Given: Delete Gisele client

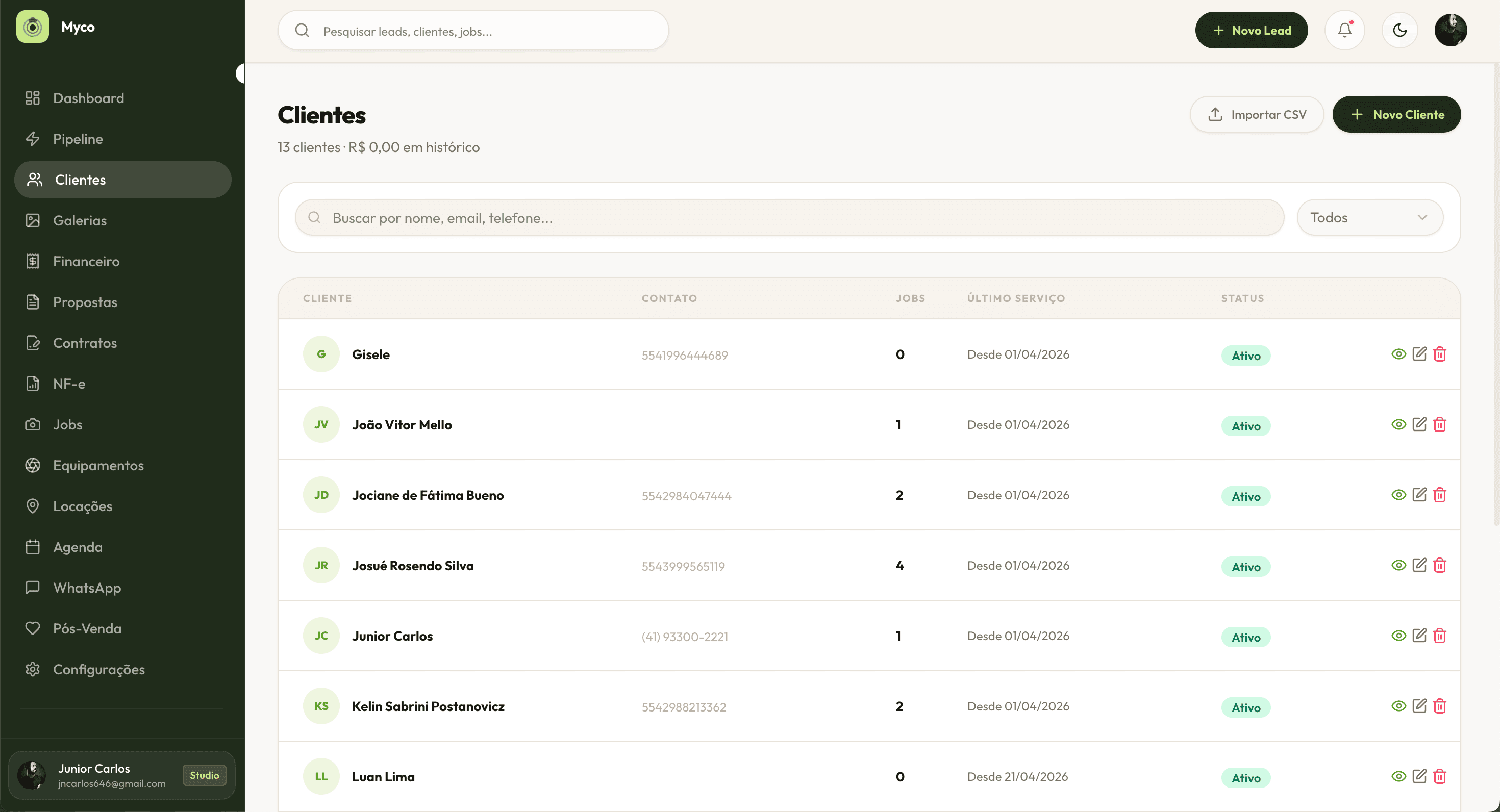Looking at the screenshot, I should (x=1440, y=354).
